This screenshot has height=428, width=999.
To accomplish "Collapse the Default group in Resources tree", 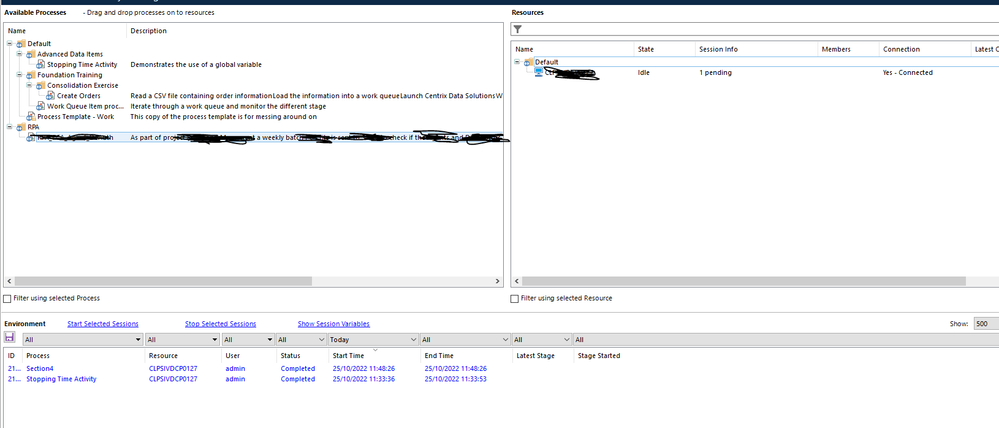I will click(517, 62).
